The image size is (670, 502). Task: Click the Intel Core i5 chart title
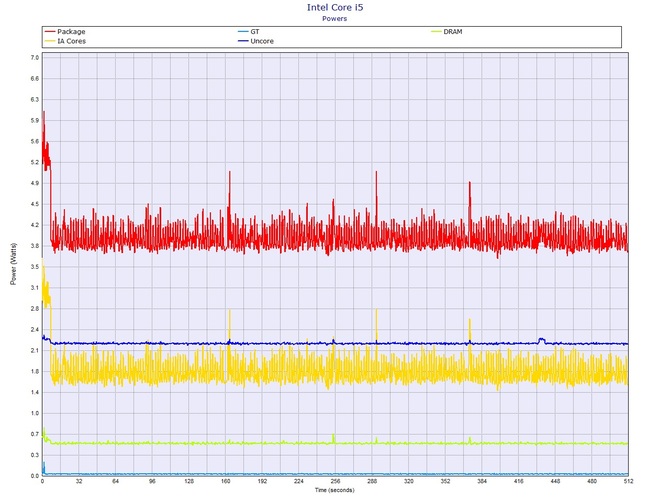pos(335,7)
